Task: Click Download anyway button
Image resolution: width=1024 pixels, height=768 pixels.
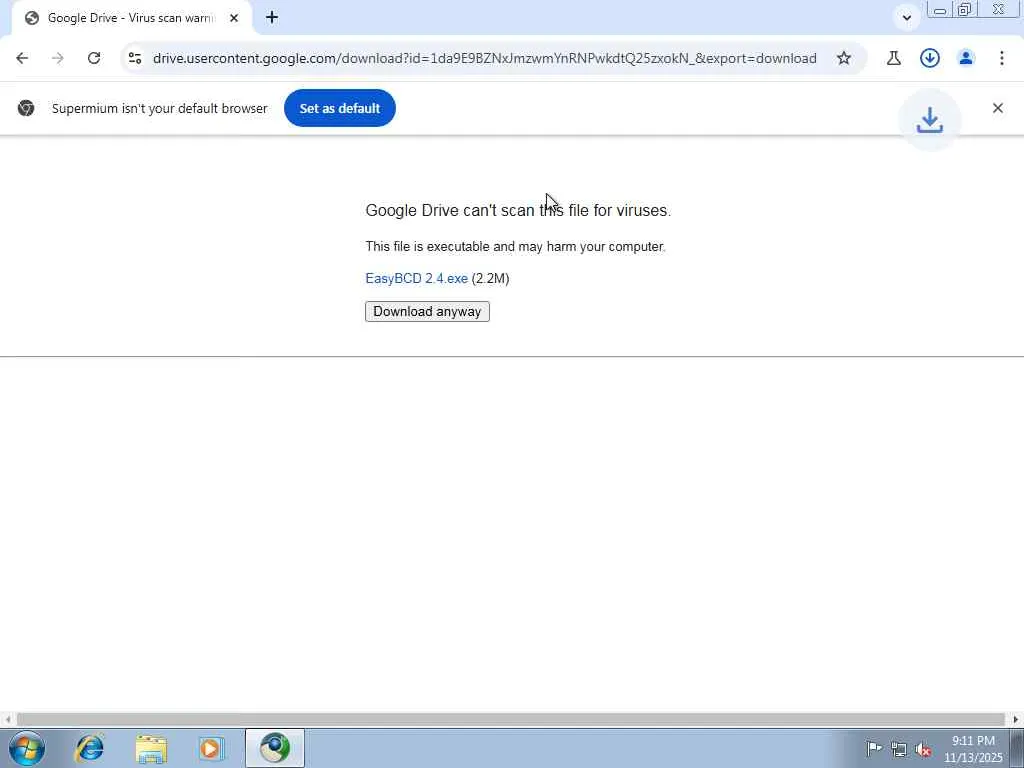Action: click(427, 312)
